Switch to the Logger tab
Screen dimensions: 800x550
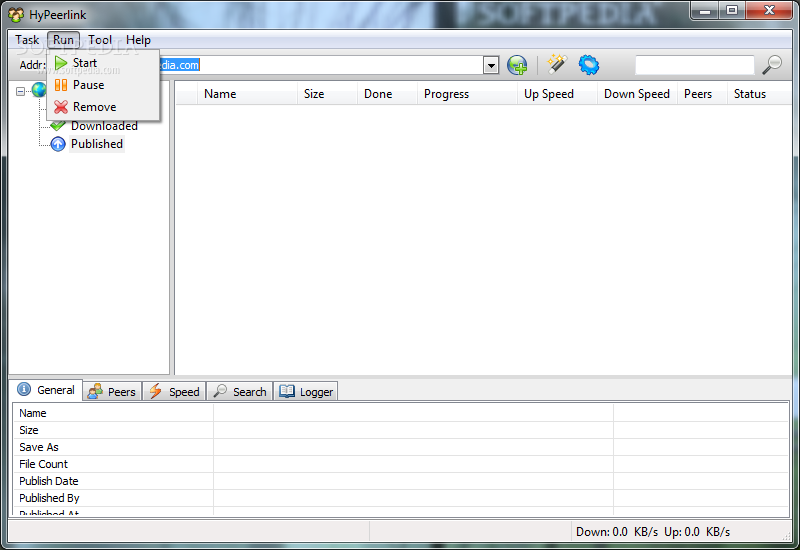coord(306,391)
